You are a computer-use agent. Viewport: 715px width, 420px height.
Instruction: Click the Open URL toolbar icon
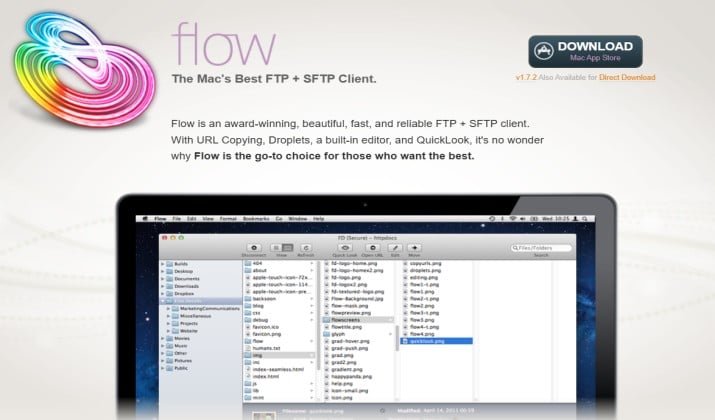point(373,248)
